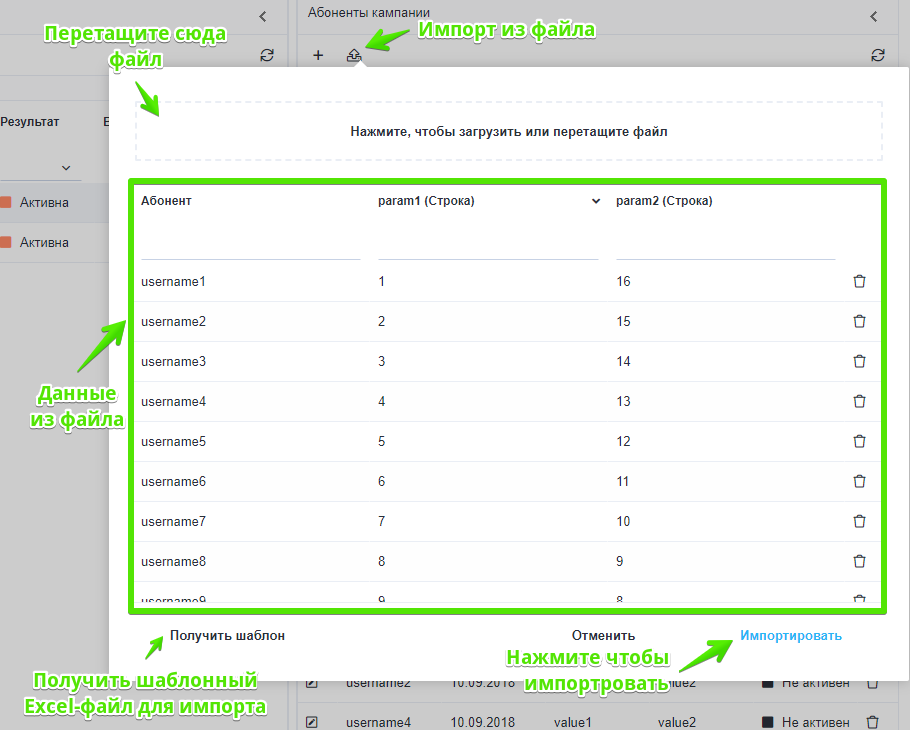Refresh the left panel list
The width and height of the screenshot is (910, 730).
[266, 56]
